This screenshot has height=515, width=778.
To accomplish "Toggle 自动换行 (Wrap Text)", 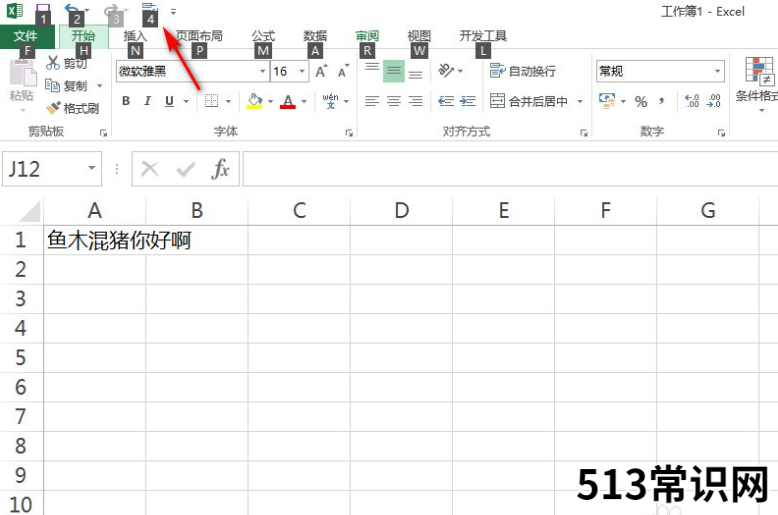I will [x=522, y=71].
